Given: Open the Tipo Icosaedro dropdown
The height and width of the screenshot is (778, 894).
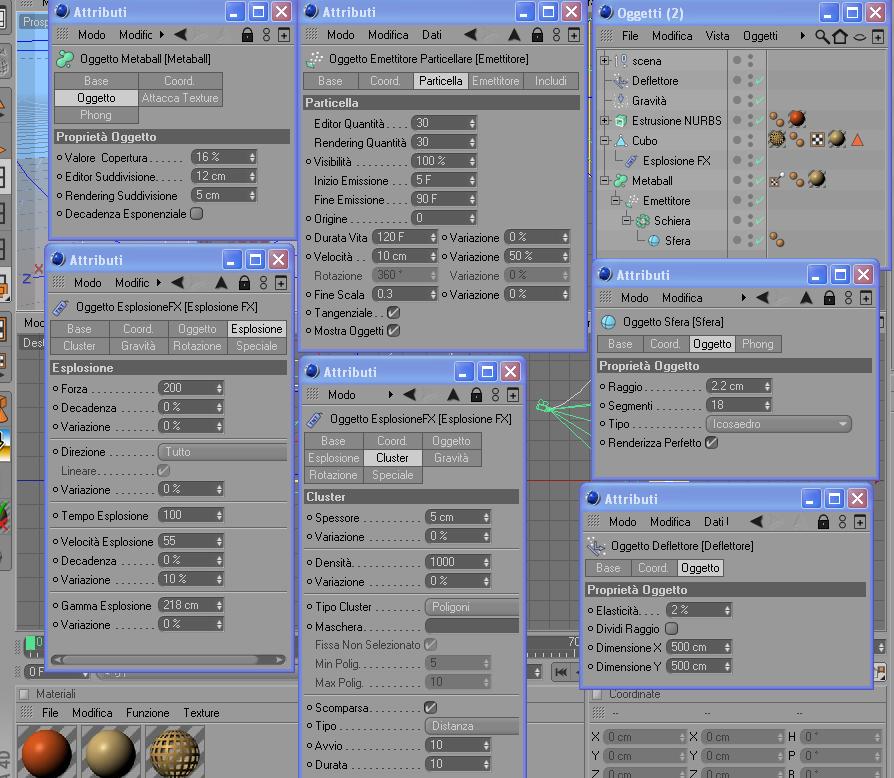Looking at the screenshot, I should [x=778, y=424].
